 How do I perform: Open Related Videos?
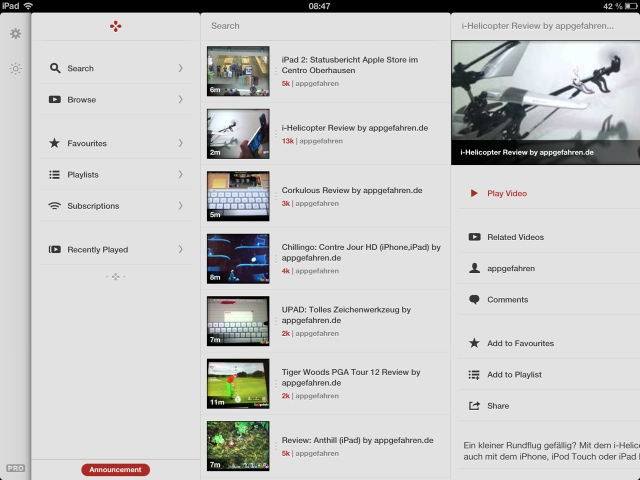point(515,237)
